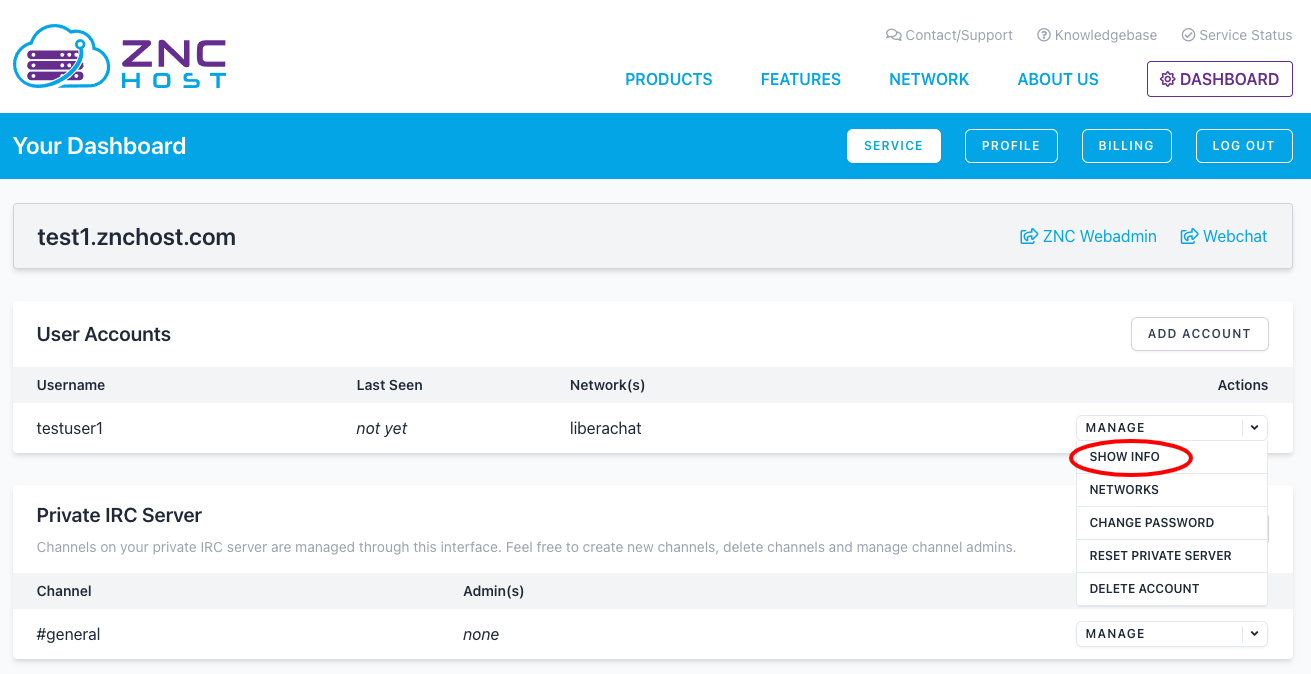Click the ZNC Webadmin external link icon
The height and width of the screenshot is (674, 1311).
point(1028,237)
